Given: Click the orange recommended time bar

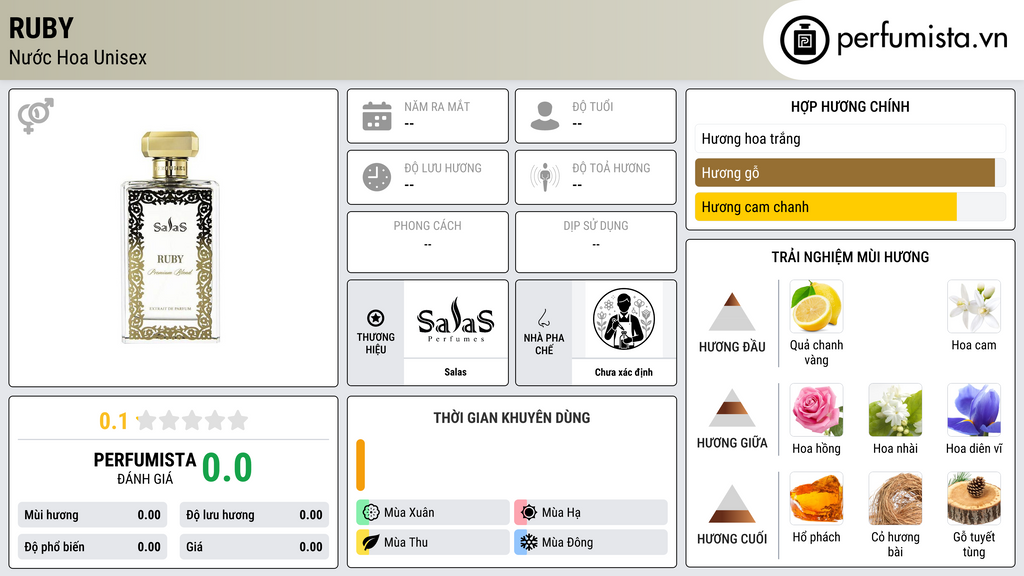Looking at the screenshot, I should click(360, 465).
